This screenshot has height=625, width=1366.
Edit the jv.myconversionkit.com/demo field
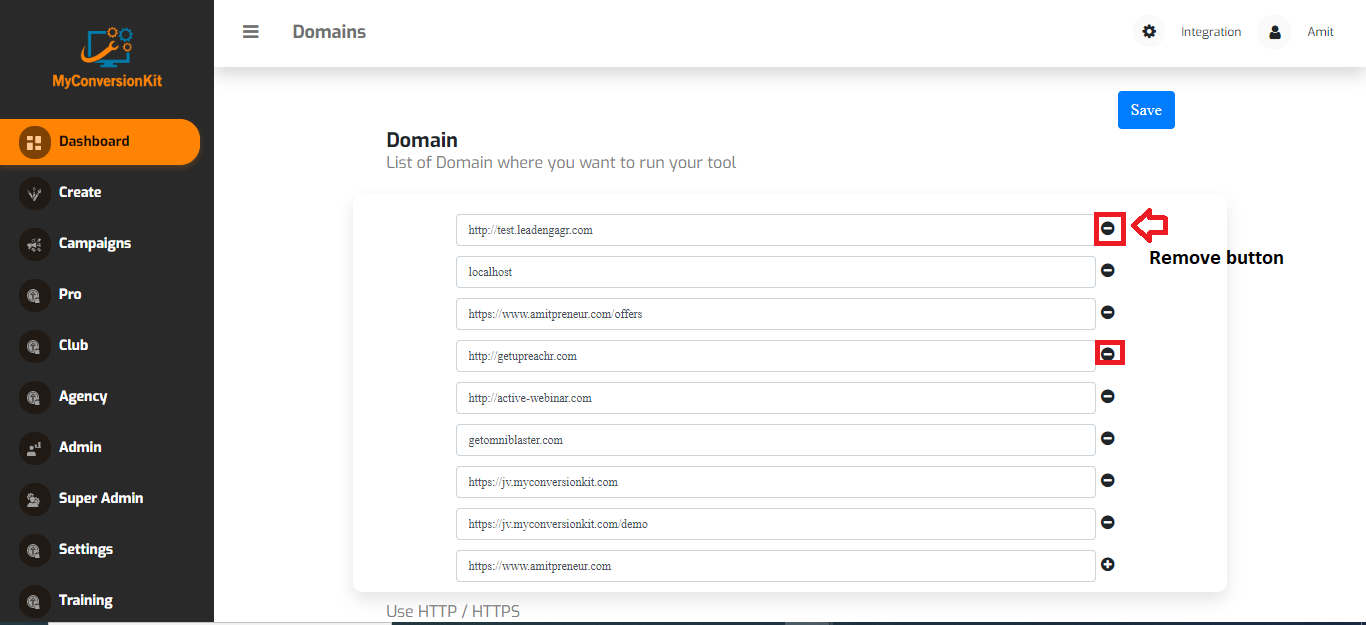(776, 524)
